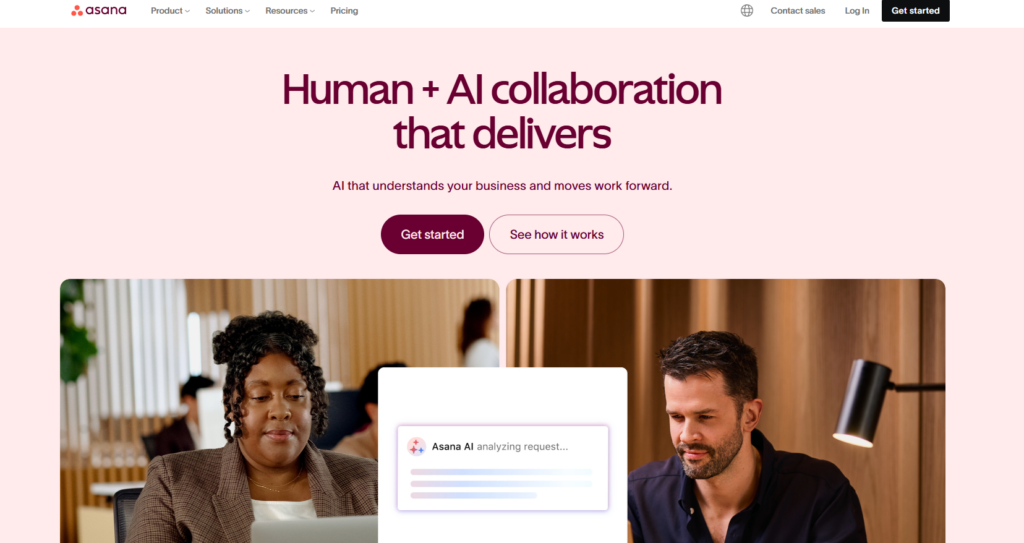Expand the Product menu
The height and width of the screenshot is (543, 1024).
point(170,10)
